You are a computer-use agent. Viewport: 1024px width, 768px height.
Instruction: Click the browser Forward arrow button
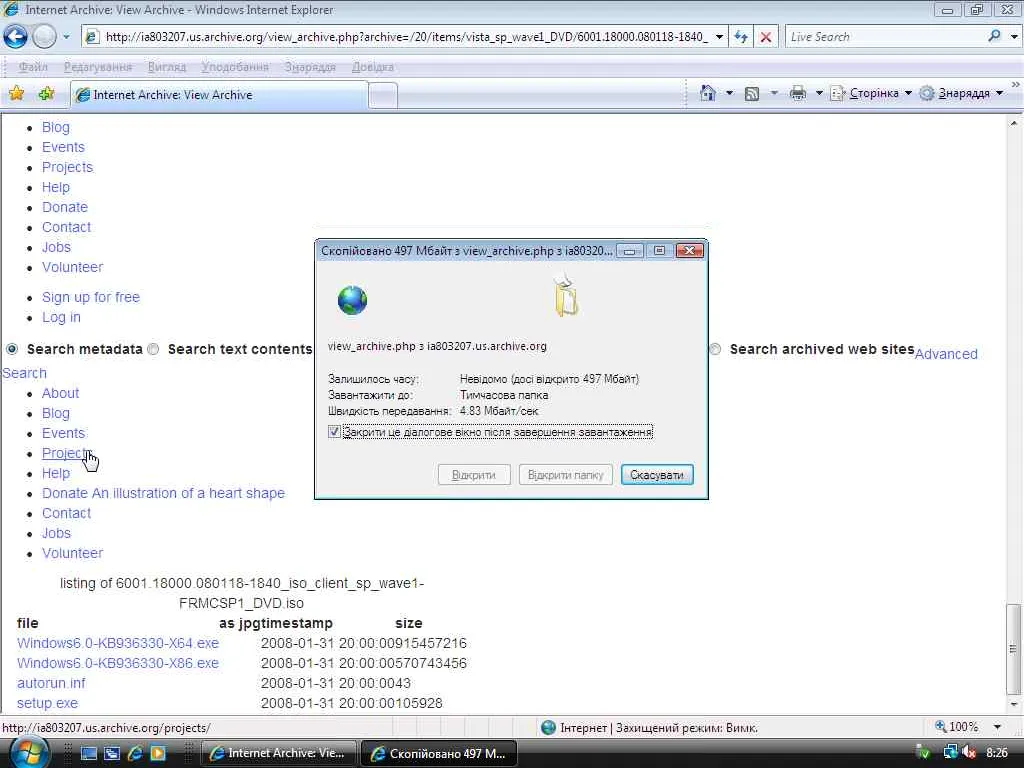pos(44,37)
